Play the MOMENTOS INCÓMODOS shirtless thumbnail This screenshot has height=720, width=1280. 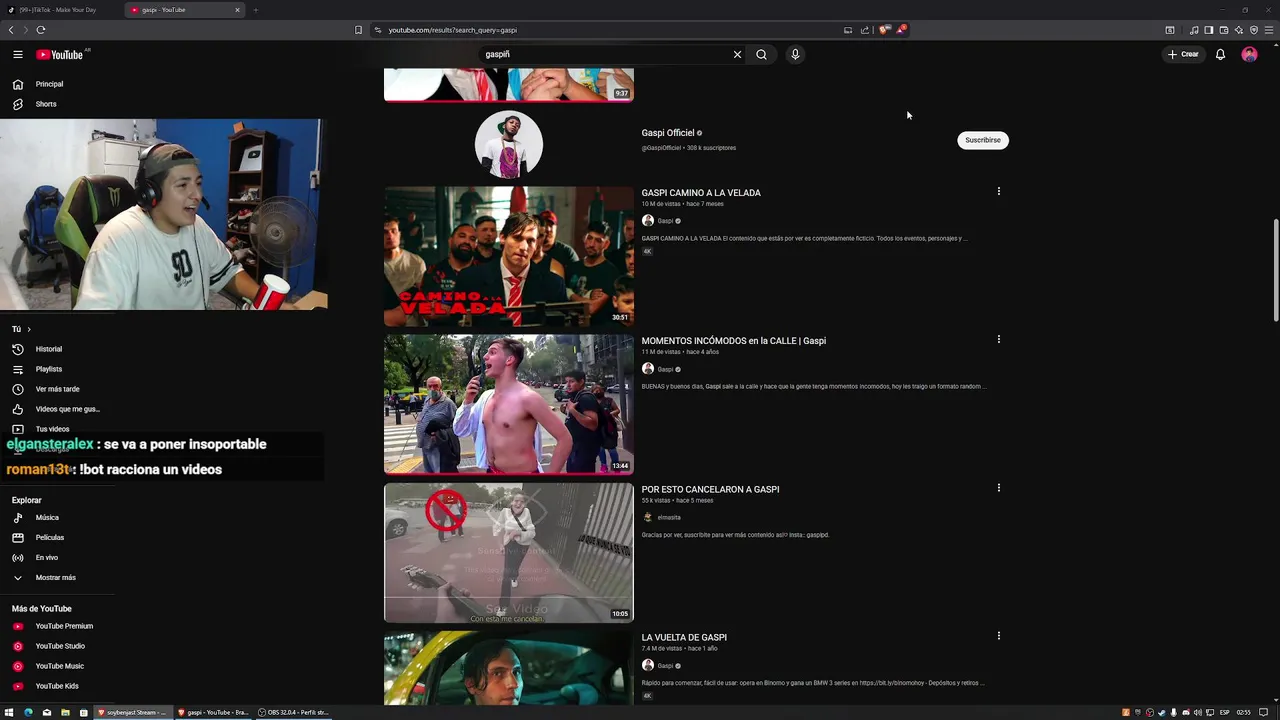[x=509, y=404]
